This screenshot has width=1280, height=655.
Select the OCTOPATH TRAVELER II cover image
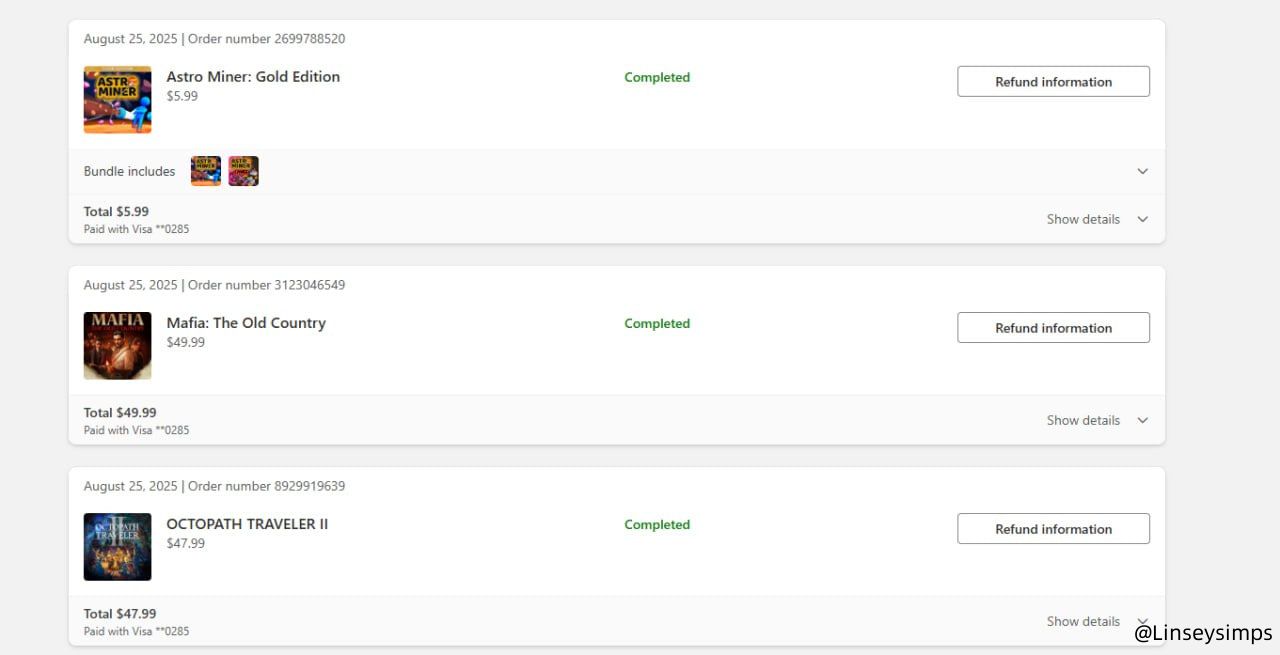pyautogui.click(x=117, y=547)
